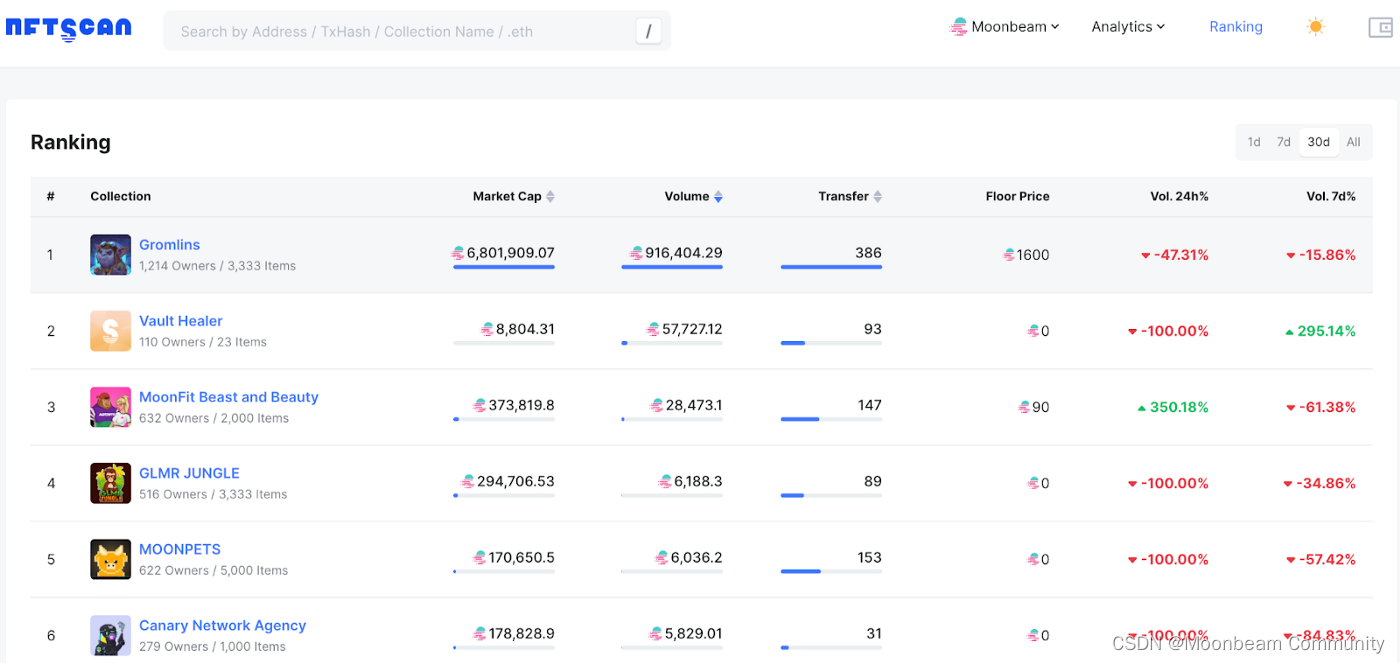This screenshot has width=1400, height=663.
Task: Click GLMR icon beside Vault Healer 8,804.31
Action: (487, 329)
